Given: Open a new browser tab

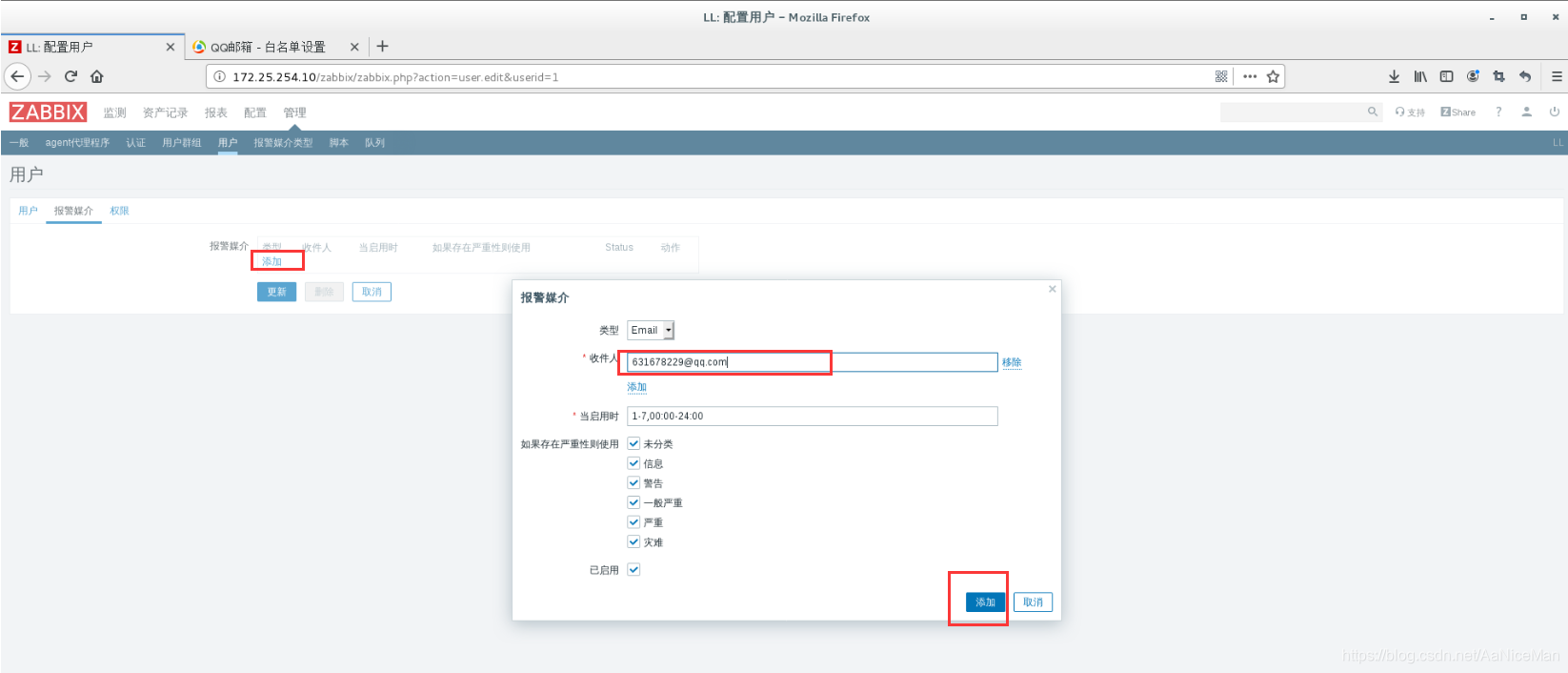Looking at the screenshot, I should (x=382, y=46).
